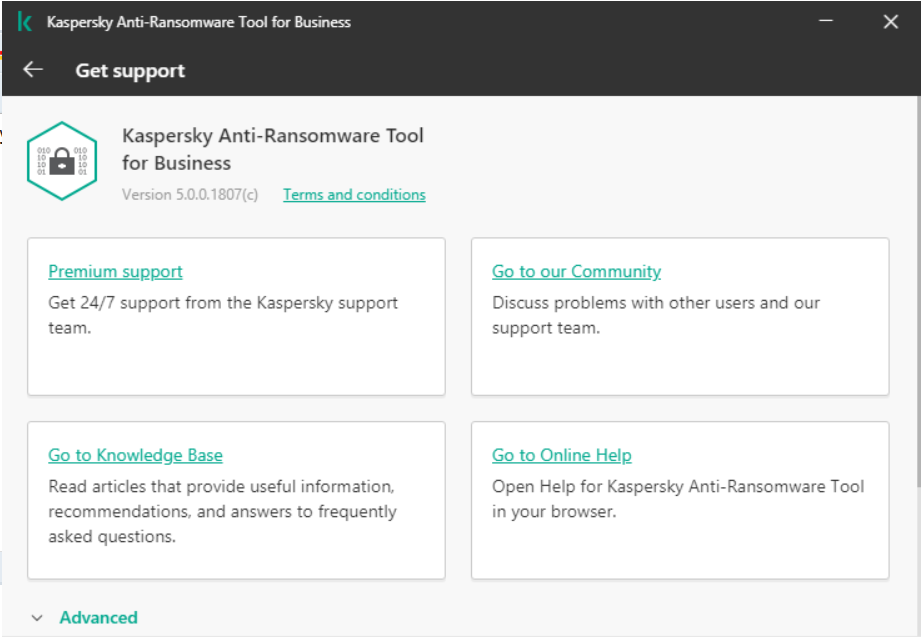Click the 'Get 24/7 support' description text

[x=223, y=315]
